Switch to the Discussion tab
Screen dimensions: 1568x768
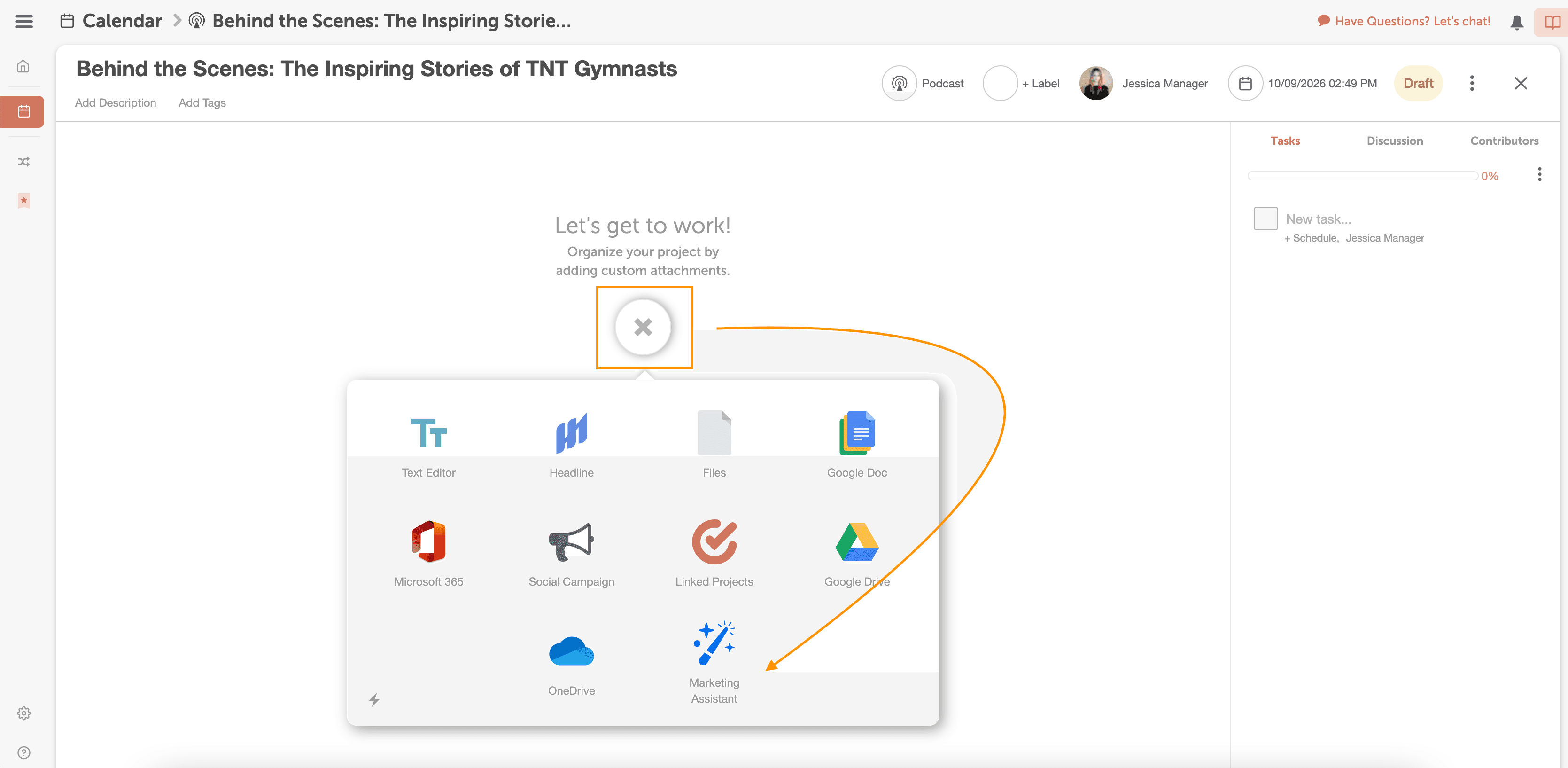[1395, 141]
